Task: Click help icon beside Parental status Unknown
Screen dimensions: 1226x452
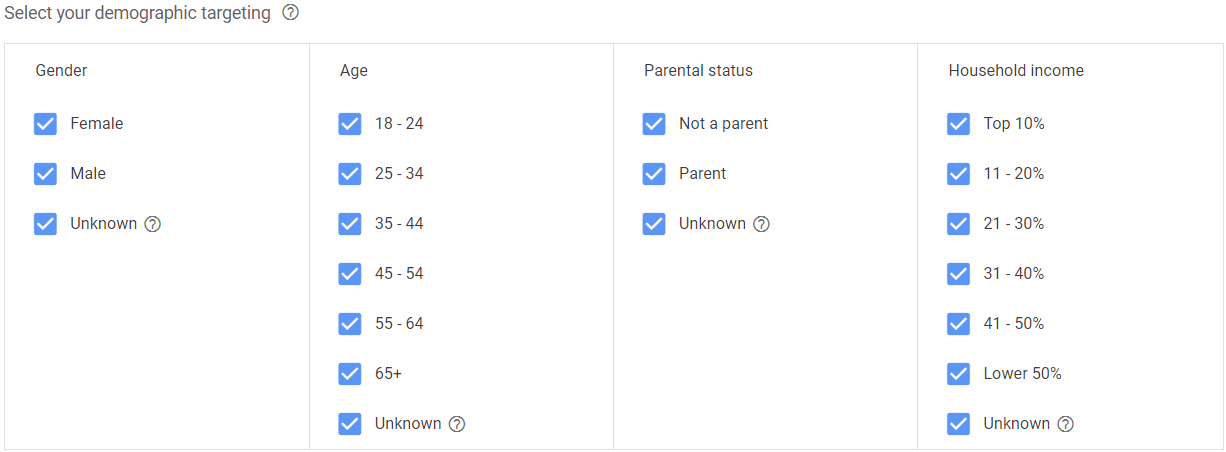Action: pos(762,224)
